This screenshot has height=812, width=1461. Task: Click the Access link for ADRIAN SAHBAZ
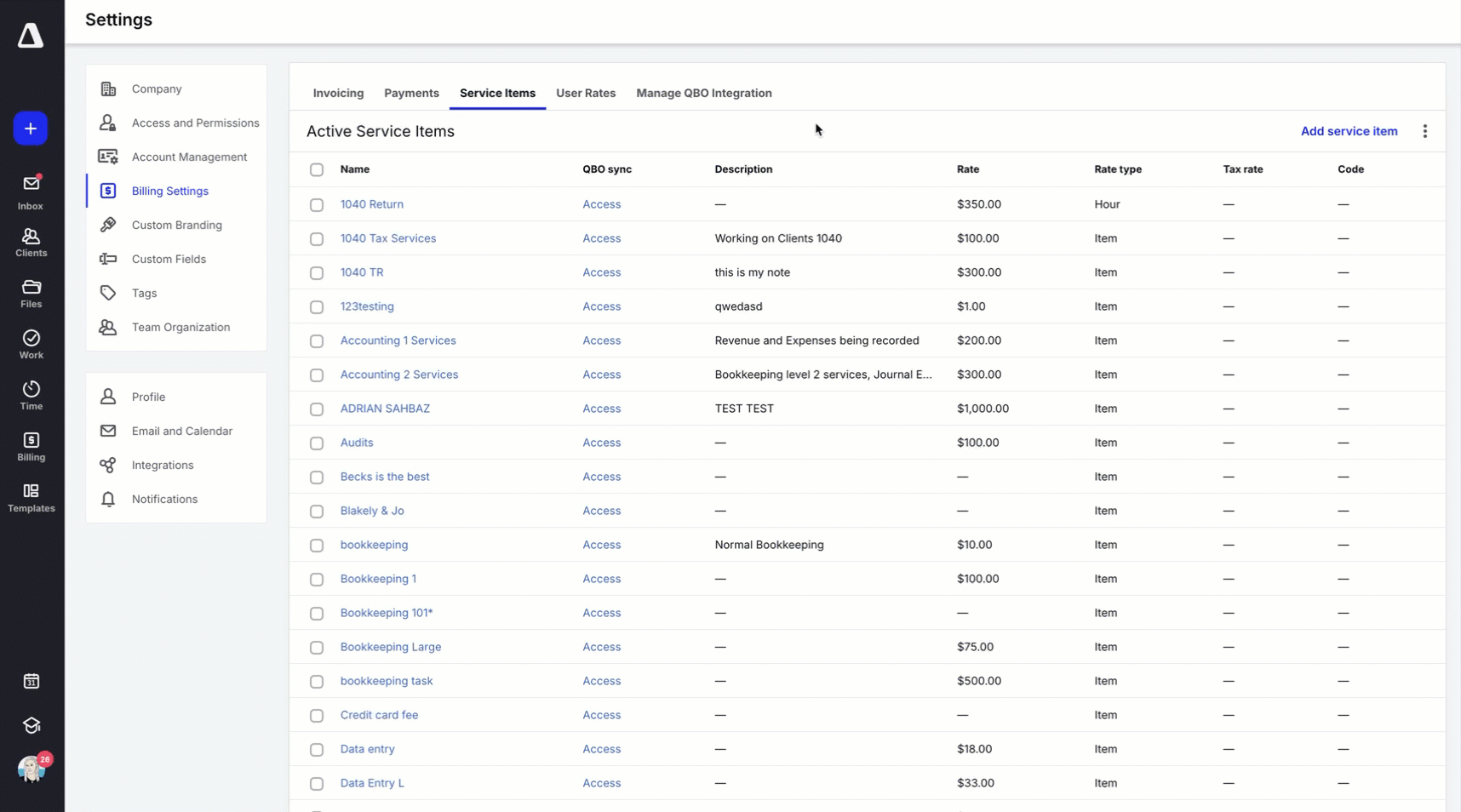point(601,409)
